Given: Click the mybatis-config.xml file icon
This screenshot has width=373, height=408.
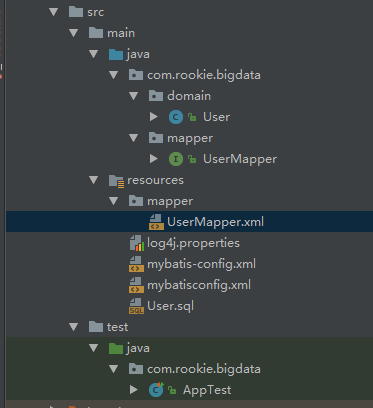Looking at the screenshot, I should (136, 264).
